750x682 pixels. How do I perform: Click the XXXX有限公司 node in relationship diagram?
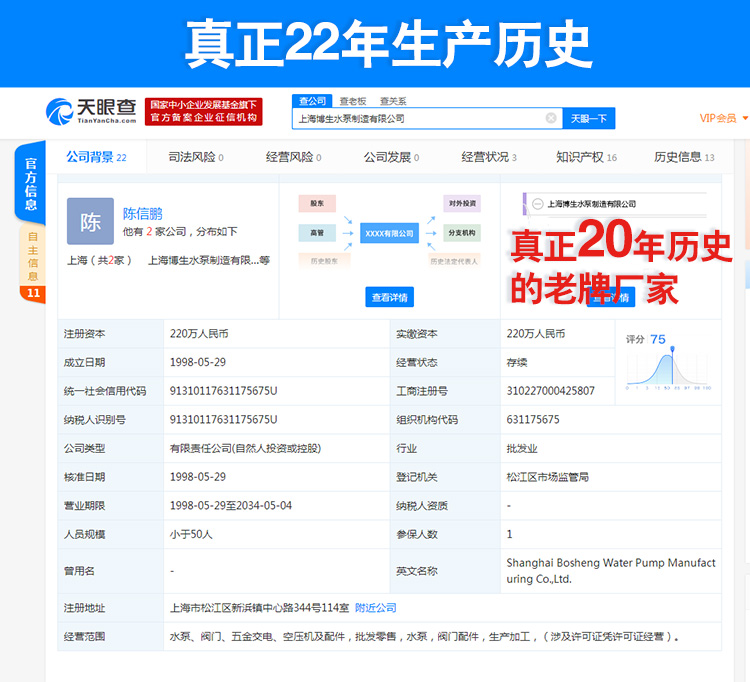click(x=390, y=233)
